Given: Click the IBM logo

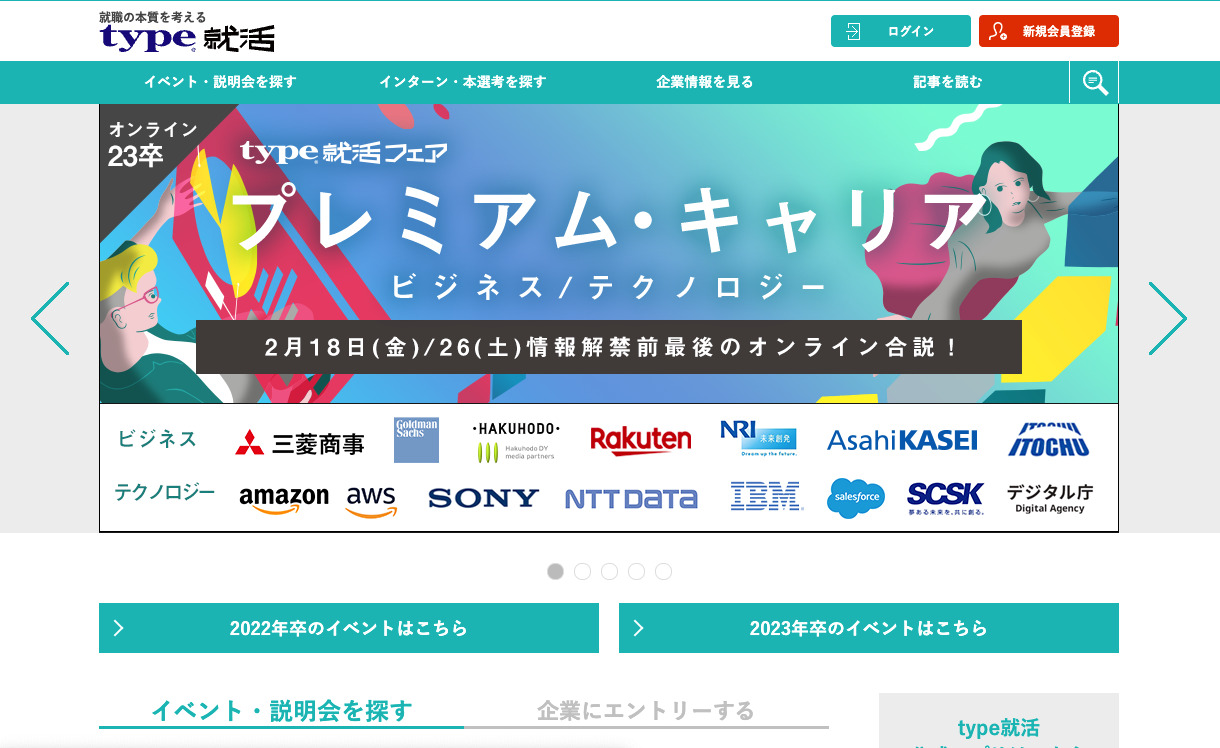Looking at the screenshot, I should coord(767,496).
